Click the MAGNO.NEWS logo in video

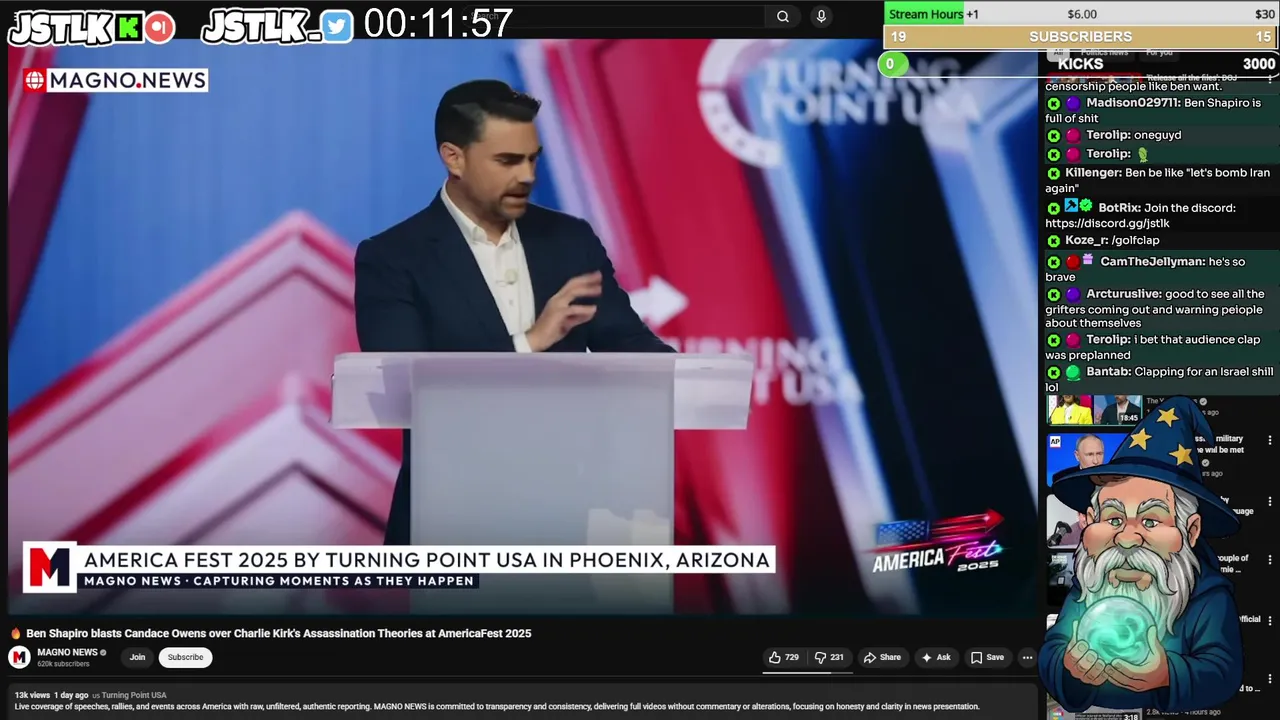click(x=116, y=81)
